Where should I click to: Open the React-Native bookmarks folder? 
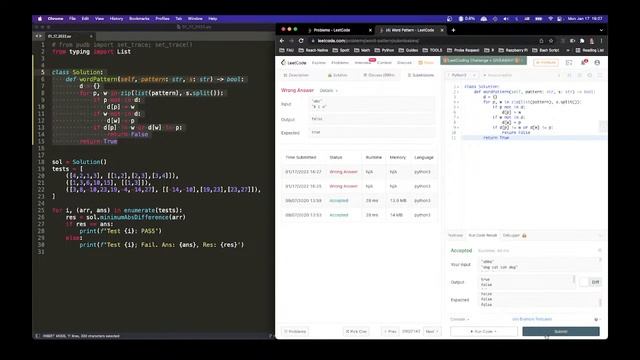click(x=313, y=50)
